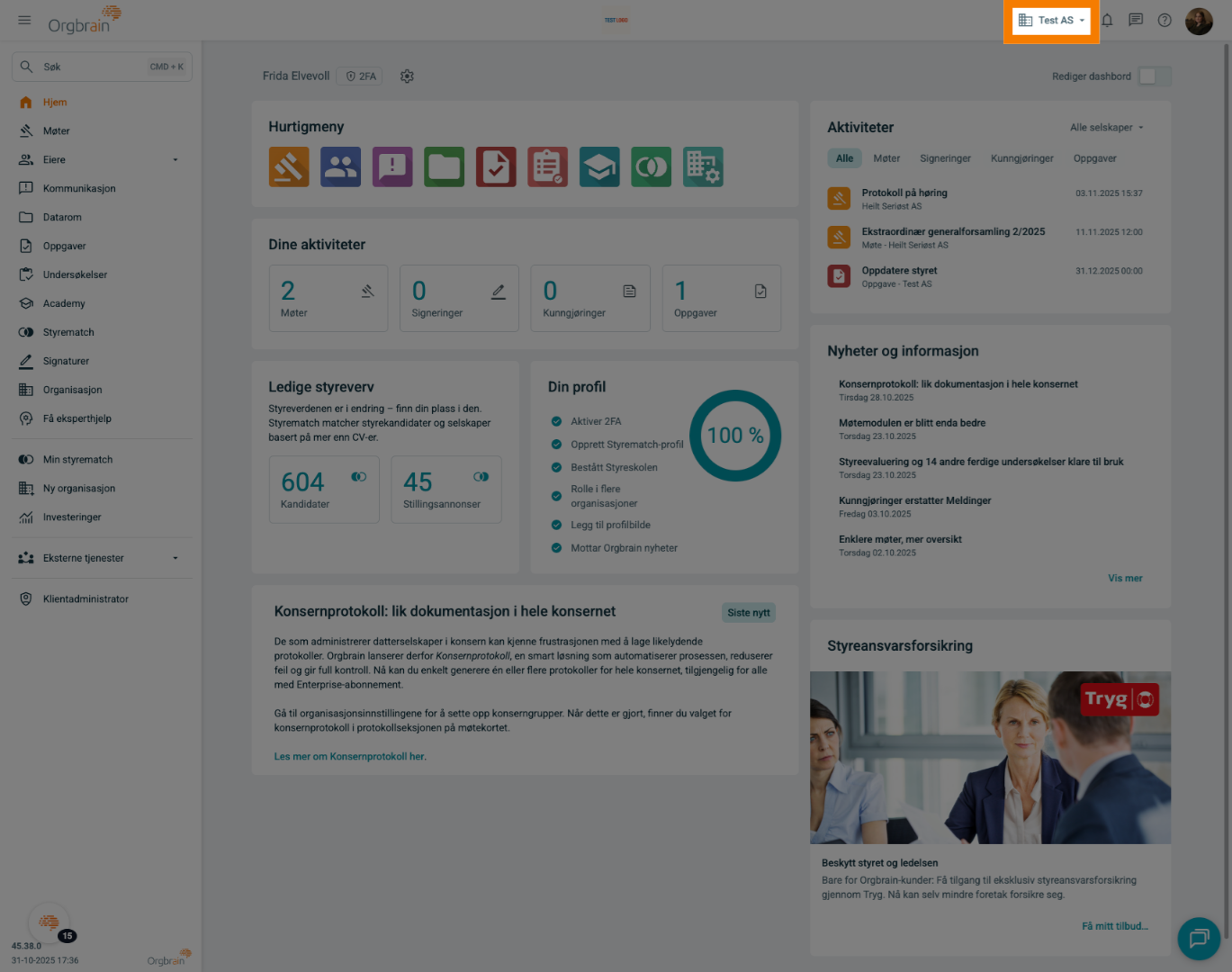Open the 2 Møter card in Dine aktiviteter
This screenshot has width=1232, height=972.
coord(328,299)
